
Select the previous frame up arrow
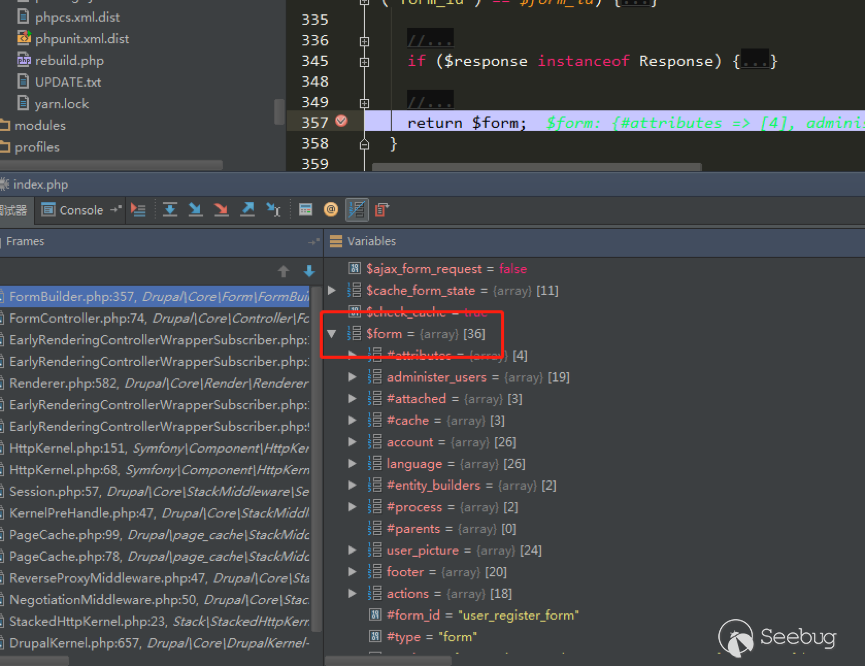(x=283, y=271)
